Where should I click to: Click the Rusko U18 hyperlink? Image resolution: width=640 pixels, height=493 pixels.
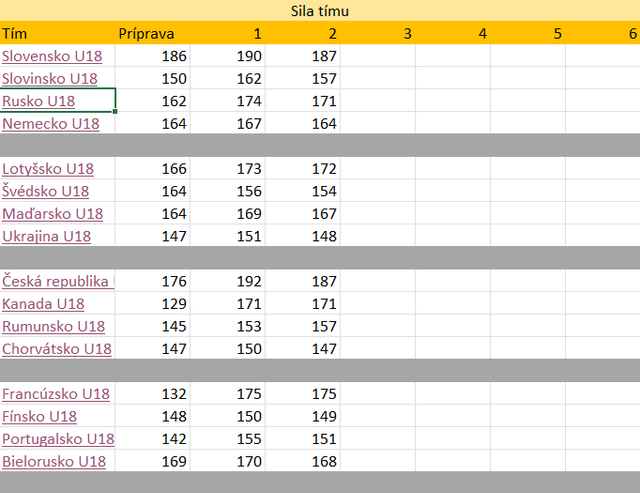point(38,101)
